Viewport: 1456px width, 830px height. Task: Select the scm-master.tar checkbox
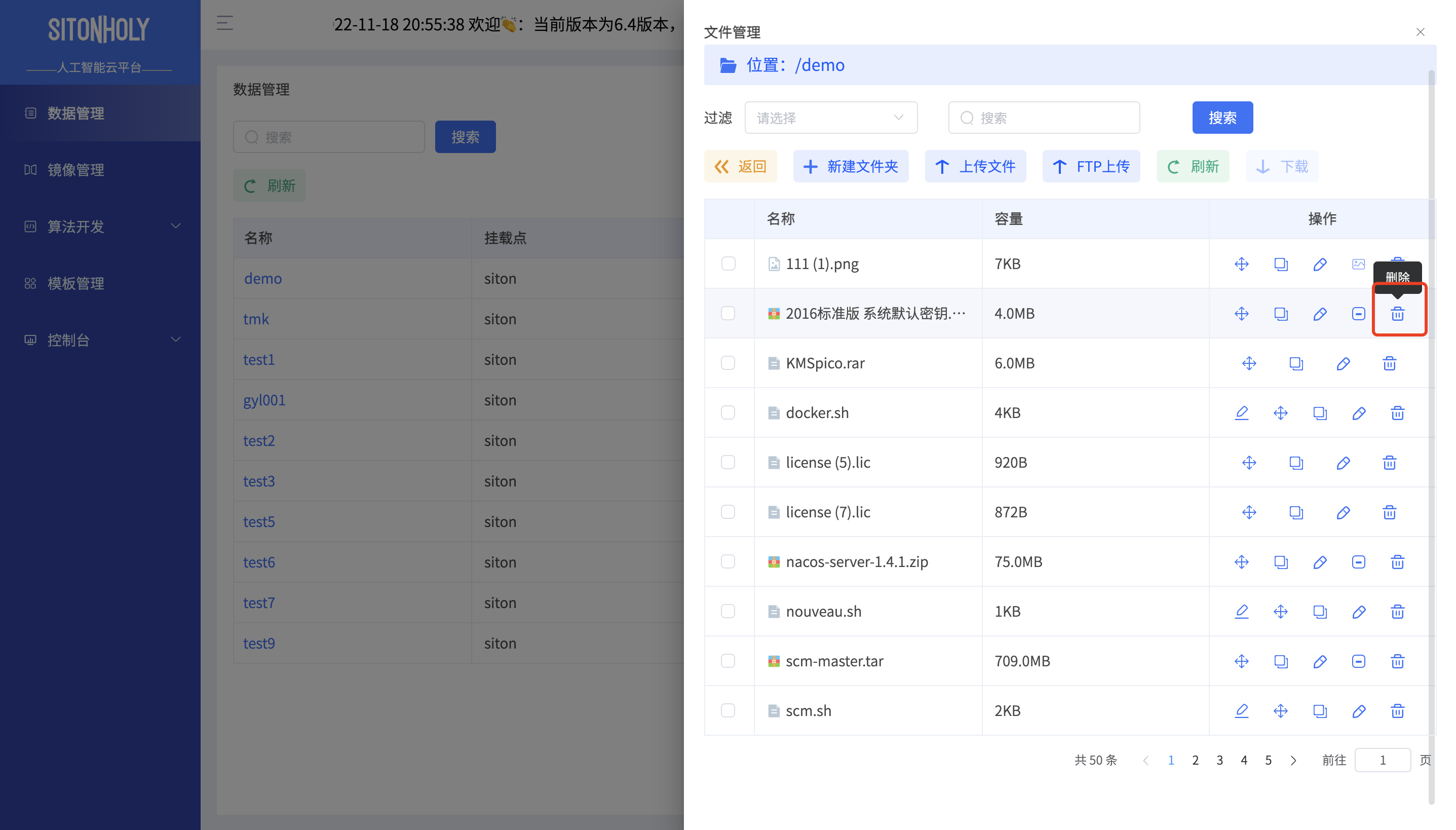coord(727,660)
